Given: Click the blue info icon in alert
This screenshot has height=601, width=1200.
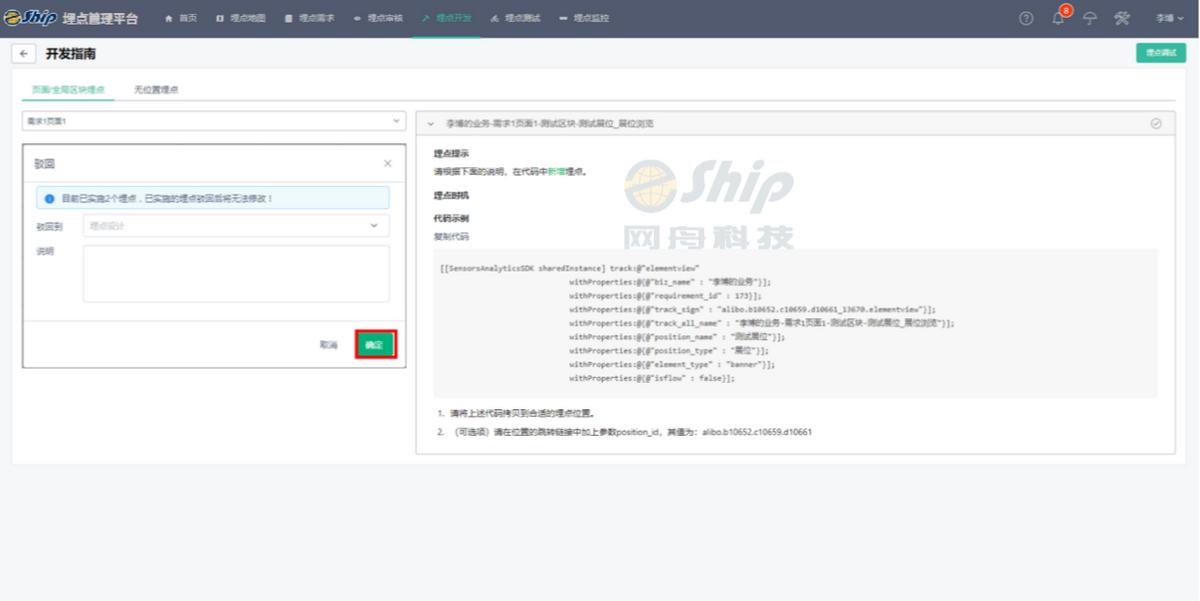Looking at the screenshot, I should point(49,198).
